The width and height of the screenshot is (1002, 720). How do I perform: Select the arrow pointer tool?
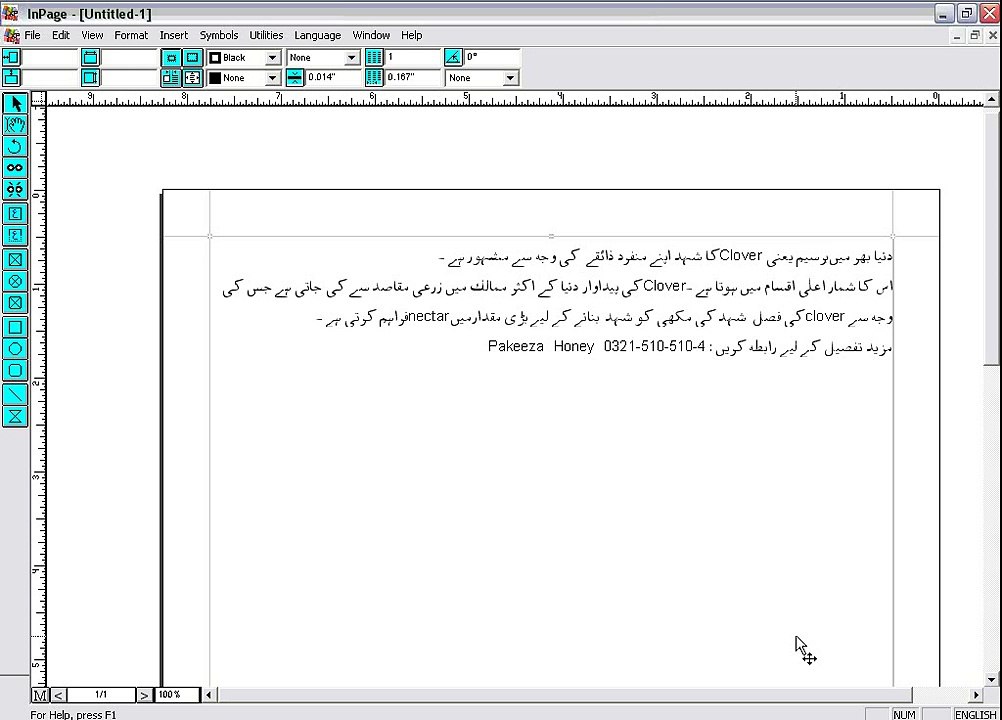[15, 103]
